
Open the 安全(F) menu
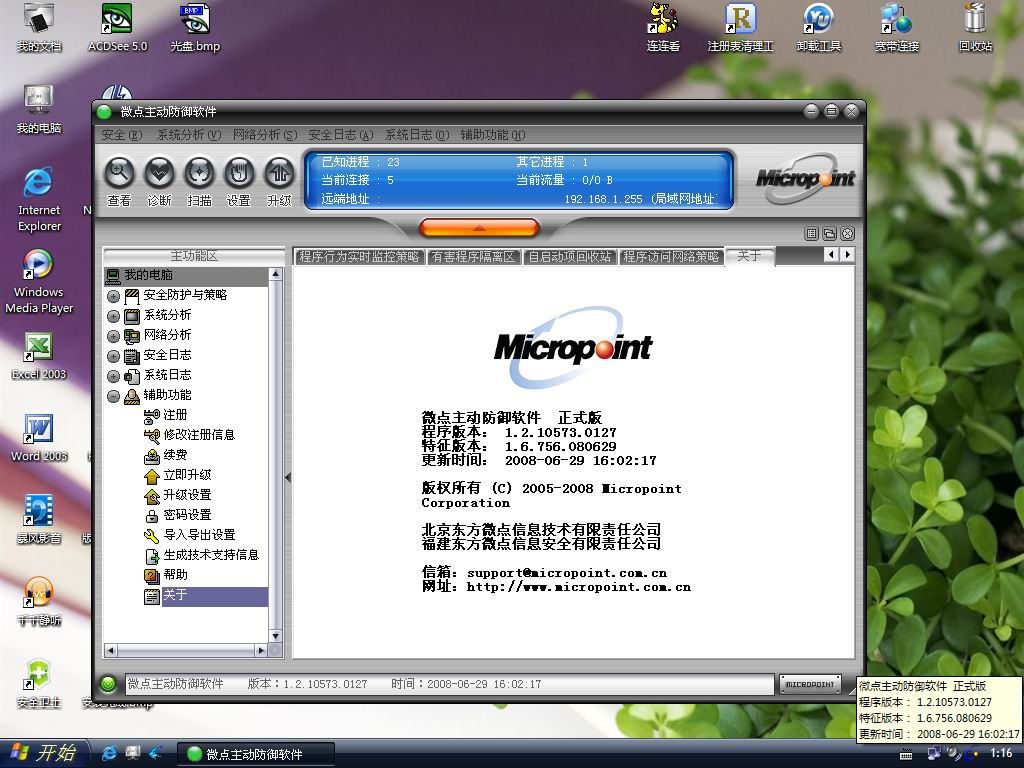click(121, 135)
